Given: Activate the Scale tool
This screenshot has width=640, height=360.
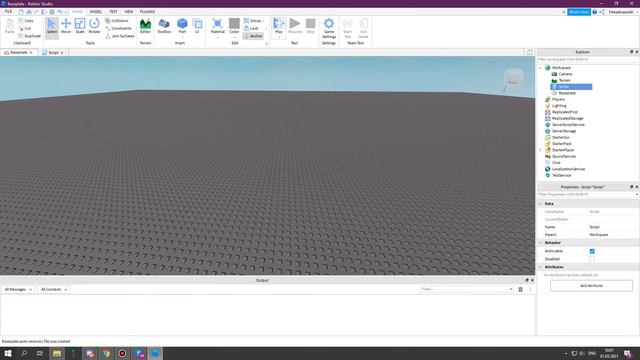Looking at the screenshot, I should pyautogui.click(x=80, y=27).
